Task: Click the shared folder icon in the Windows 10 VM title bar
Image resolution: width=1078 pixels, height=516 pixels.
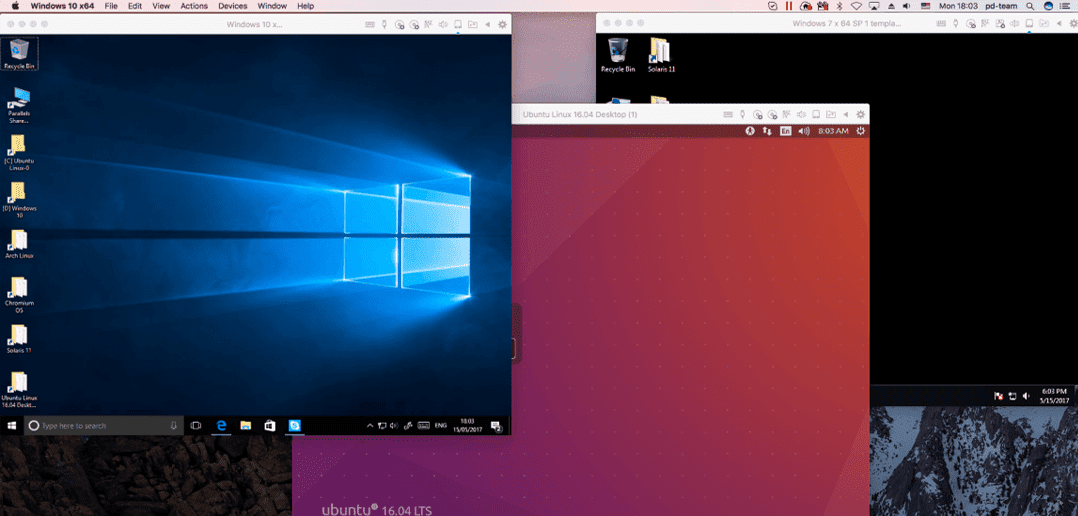Action: tap(472, 24)
